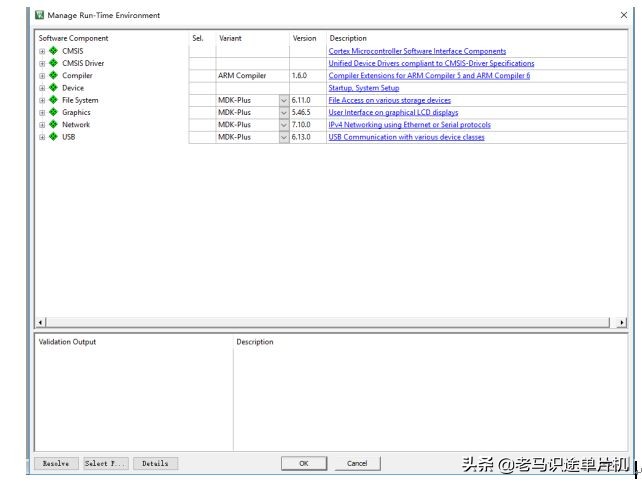Click the Validation Output panel header
The height and width of the screenshot is (486, 642).
67,342
